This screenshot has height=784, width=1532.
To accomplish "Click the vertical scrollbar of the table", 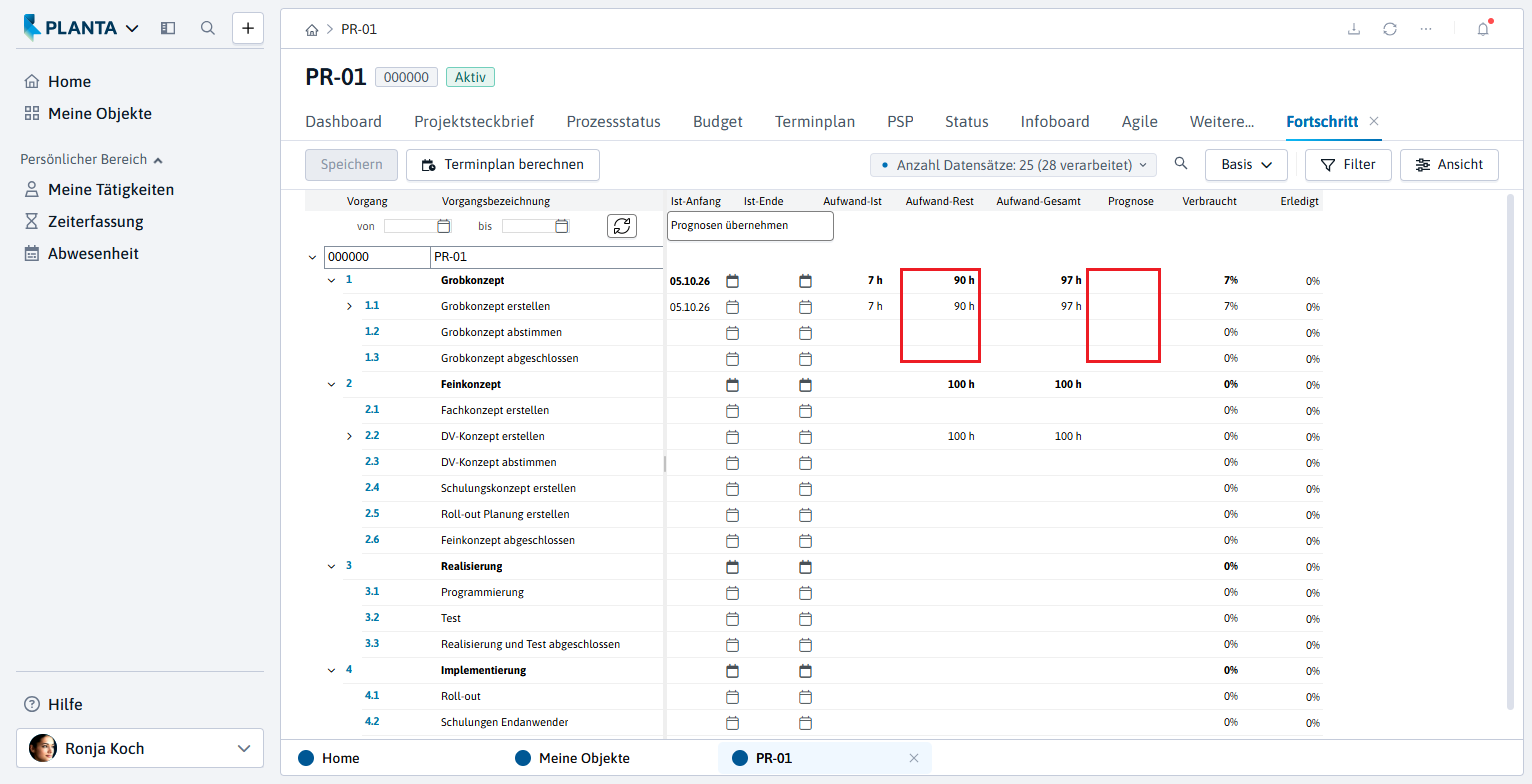I will [x=1511, y=450].
